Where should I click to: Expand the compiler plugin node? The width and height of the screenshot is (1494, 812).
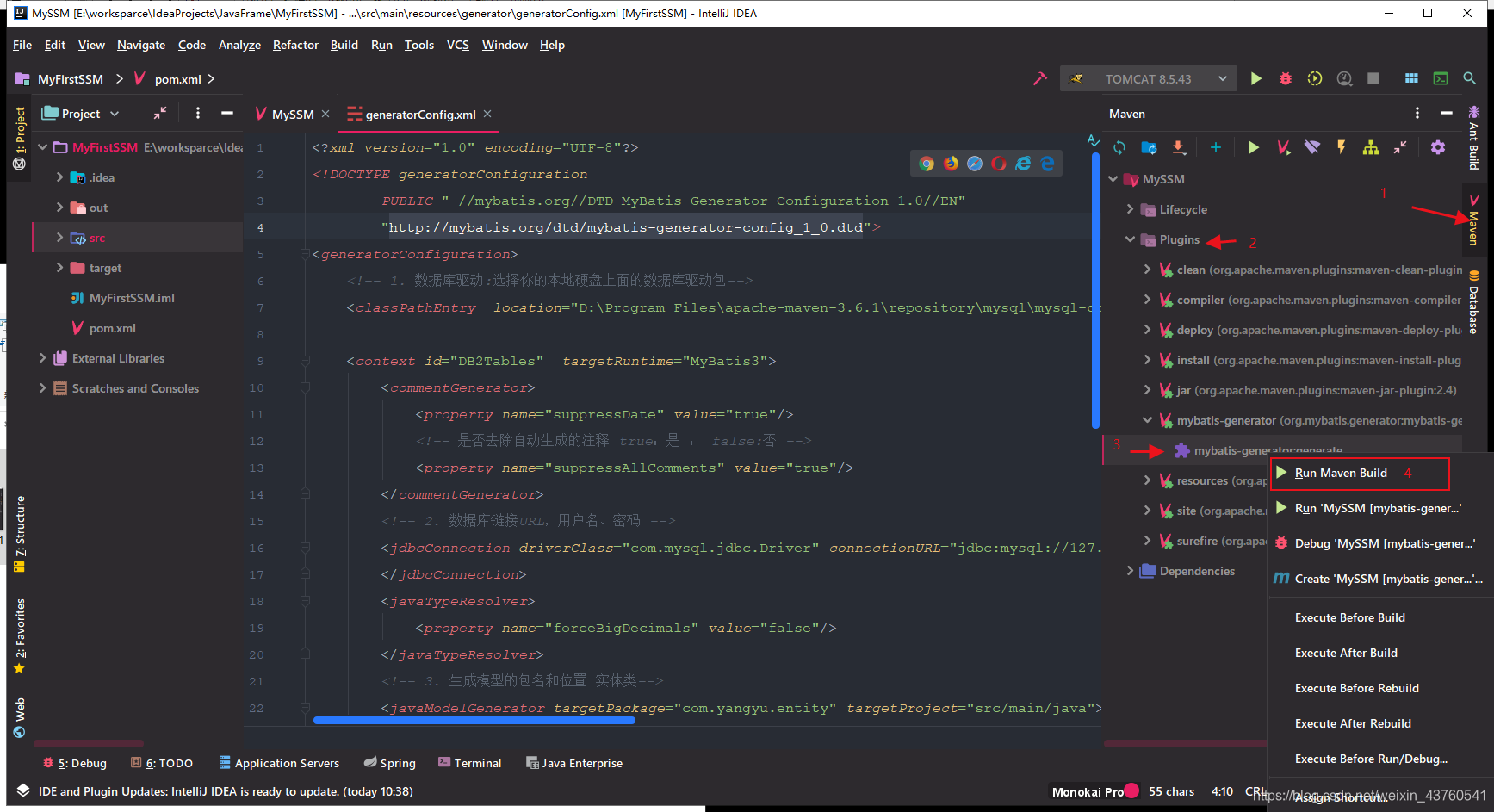1147,300
